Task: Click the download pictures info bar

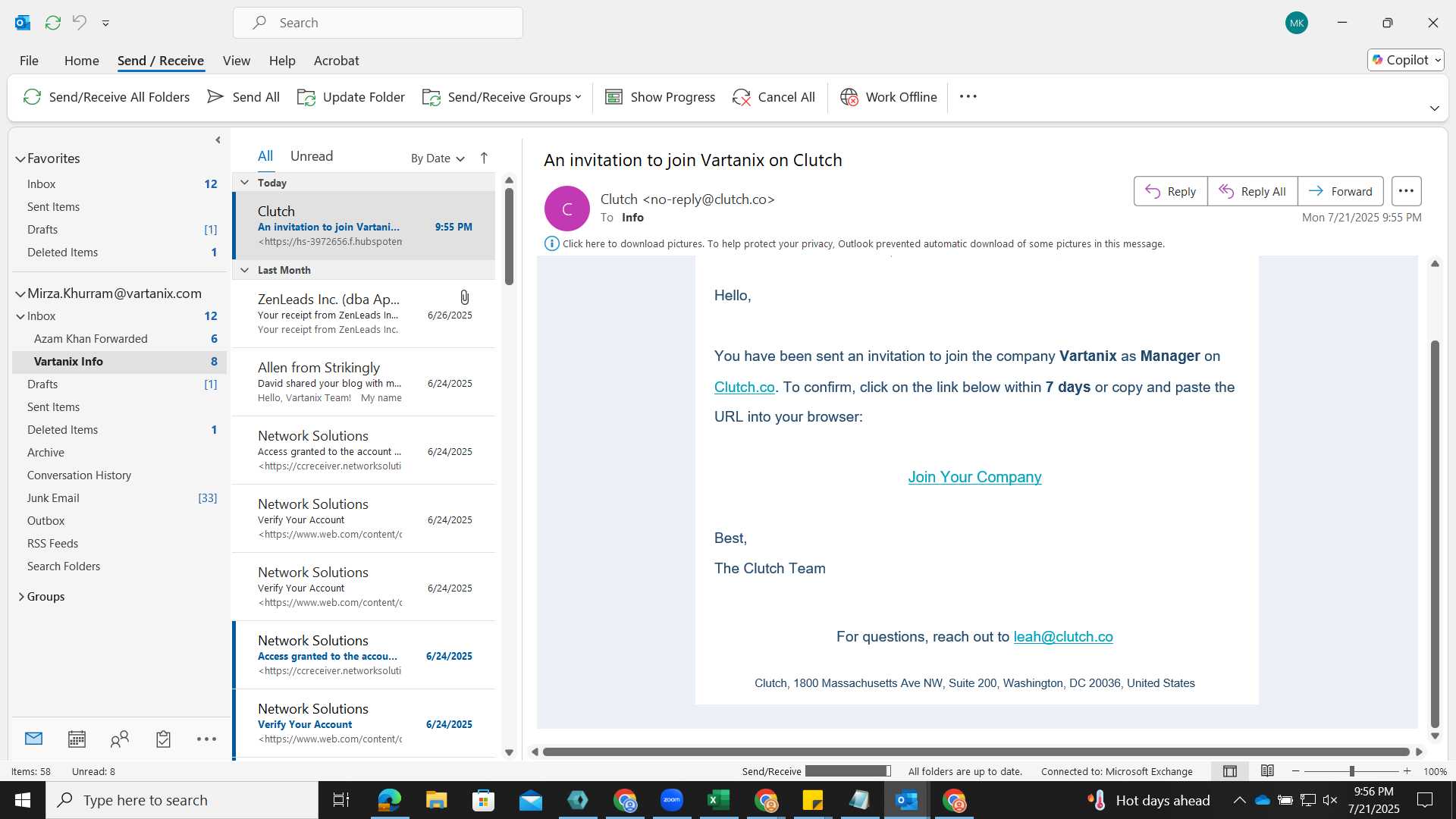Action: 855,243
